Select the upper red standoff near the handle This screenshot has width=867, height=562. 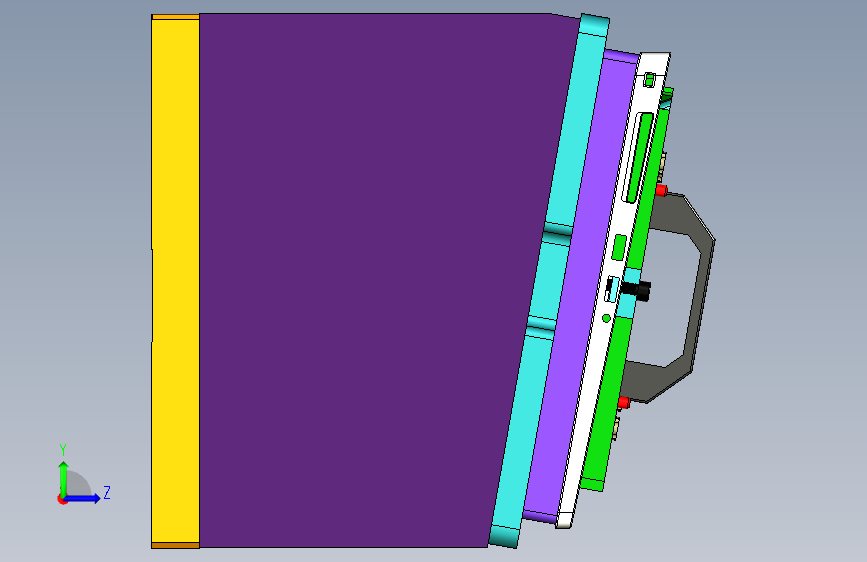coord(661,190)
